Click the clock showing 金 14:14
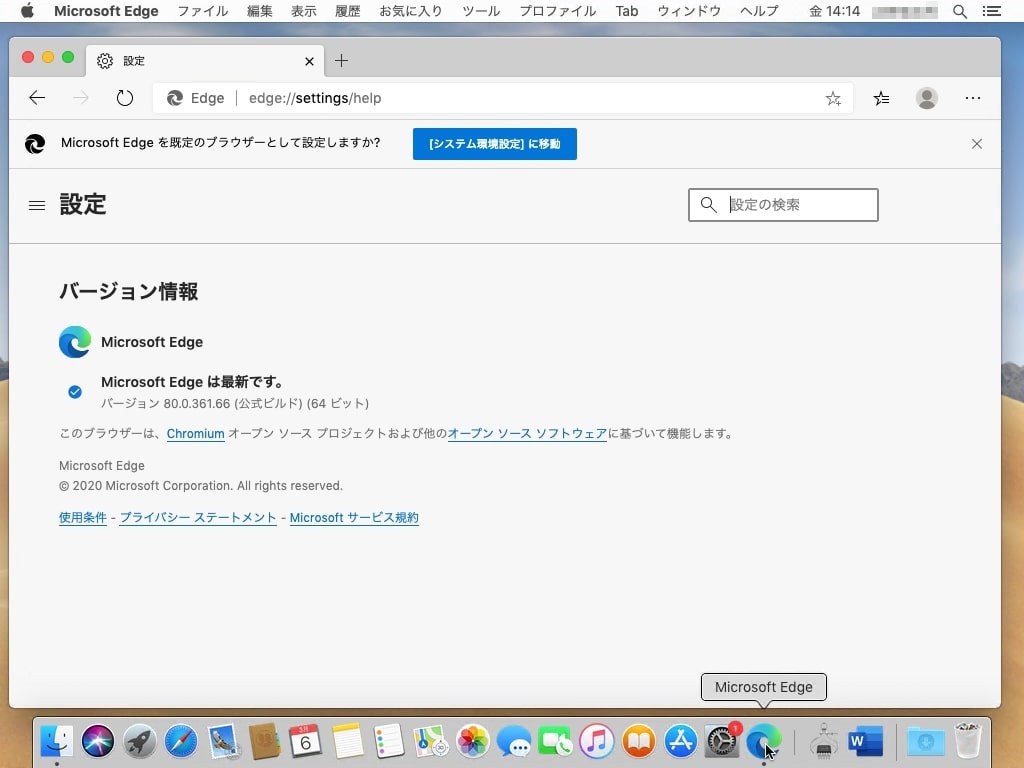The height and width of the screenshot is (768, 1024). [835, 11]
